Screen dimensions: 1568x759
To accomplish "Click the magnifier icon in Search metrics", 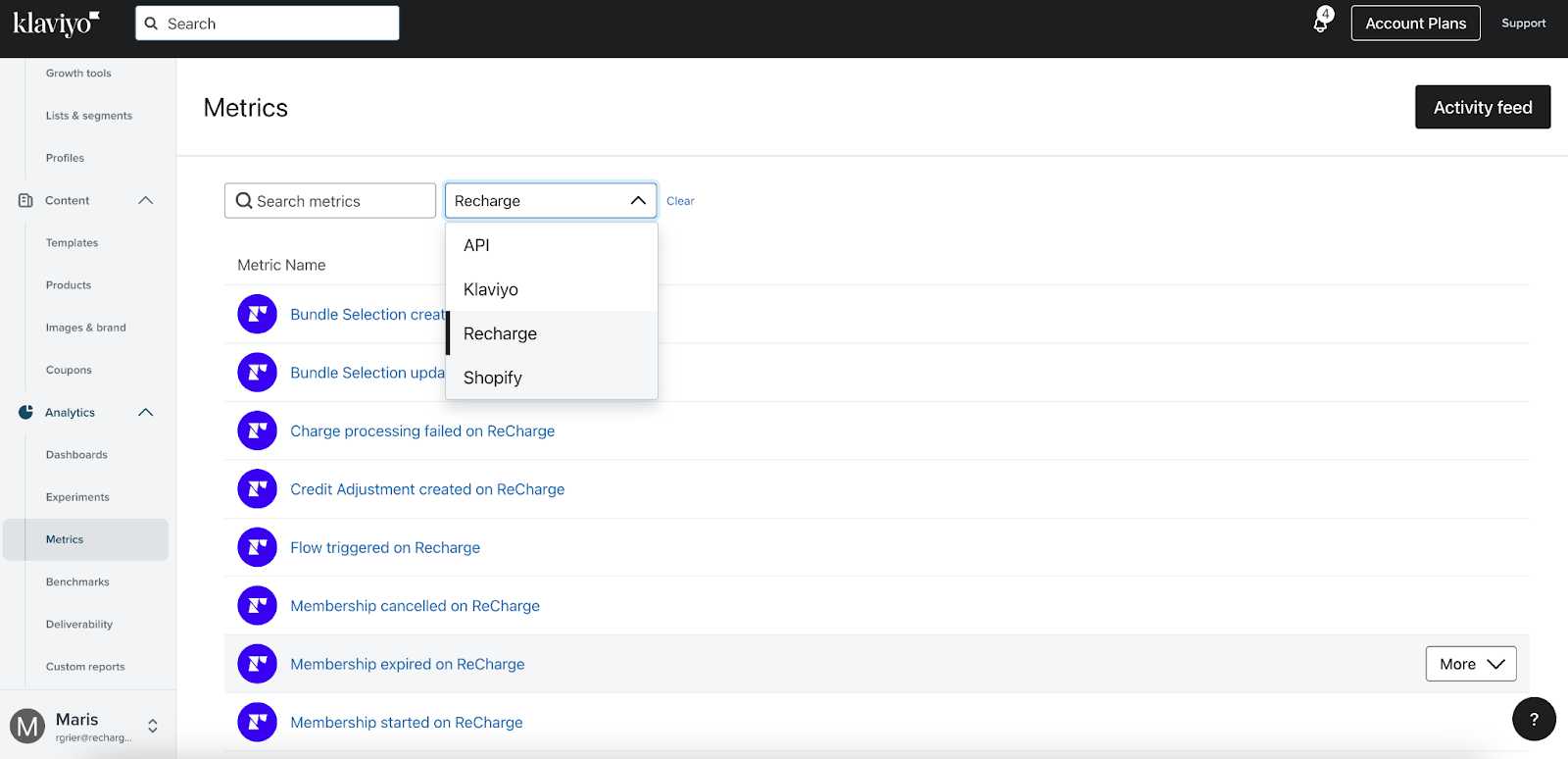I will [x=244, y=200].
